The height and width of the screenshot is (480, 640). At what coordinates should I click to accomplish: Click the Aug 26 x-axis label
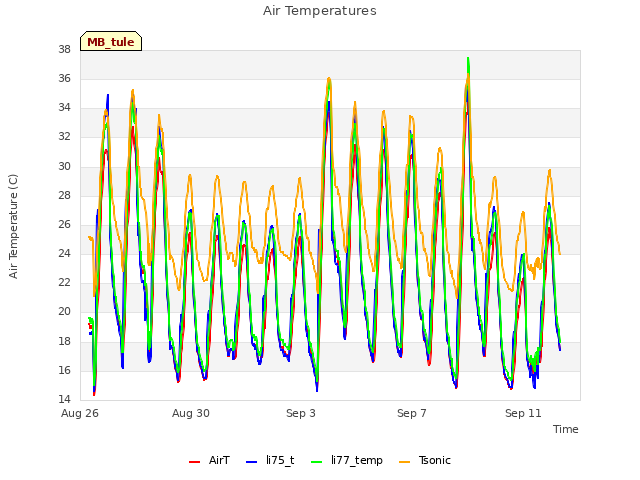tap(80, 413)
